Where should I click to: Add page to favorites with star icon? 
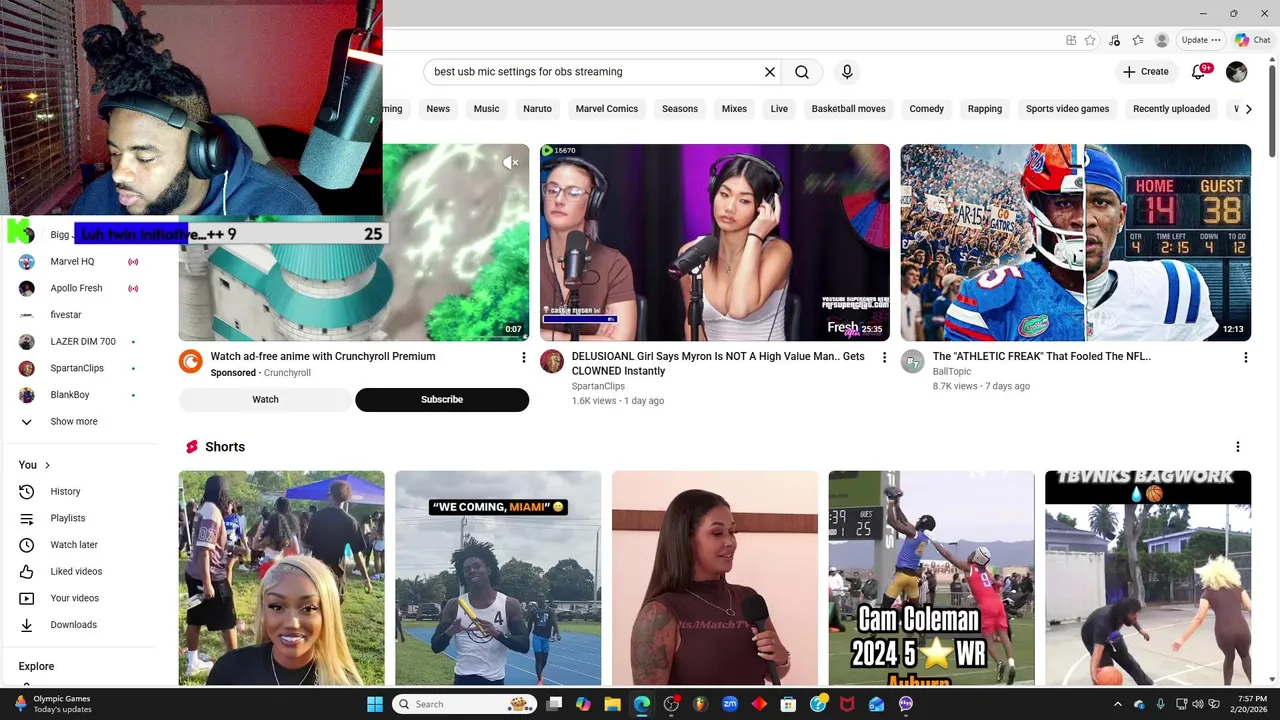pyautogui.click(x=1090, y=40)
